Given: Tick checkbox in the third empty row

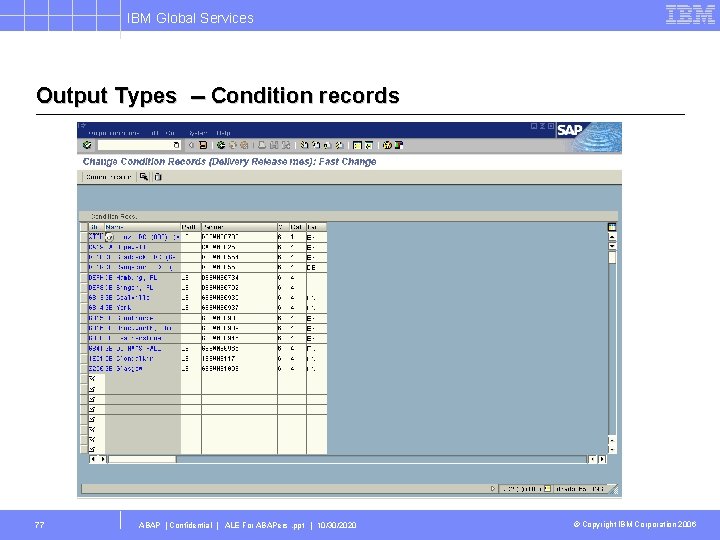Looking at the screenshot, I should (x=92, y=399).
